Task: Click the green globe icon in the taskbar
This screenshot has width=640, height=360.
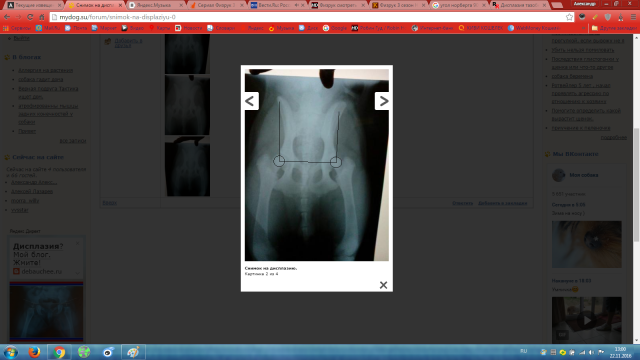Action: (x=84, y=352)
